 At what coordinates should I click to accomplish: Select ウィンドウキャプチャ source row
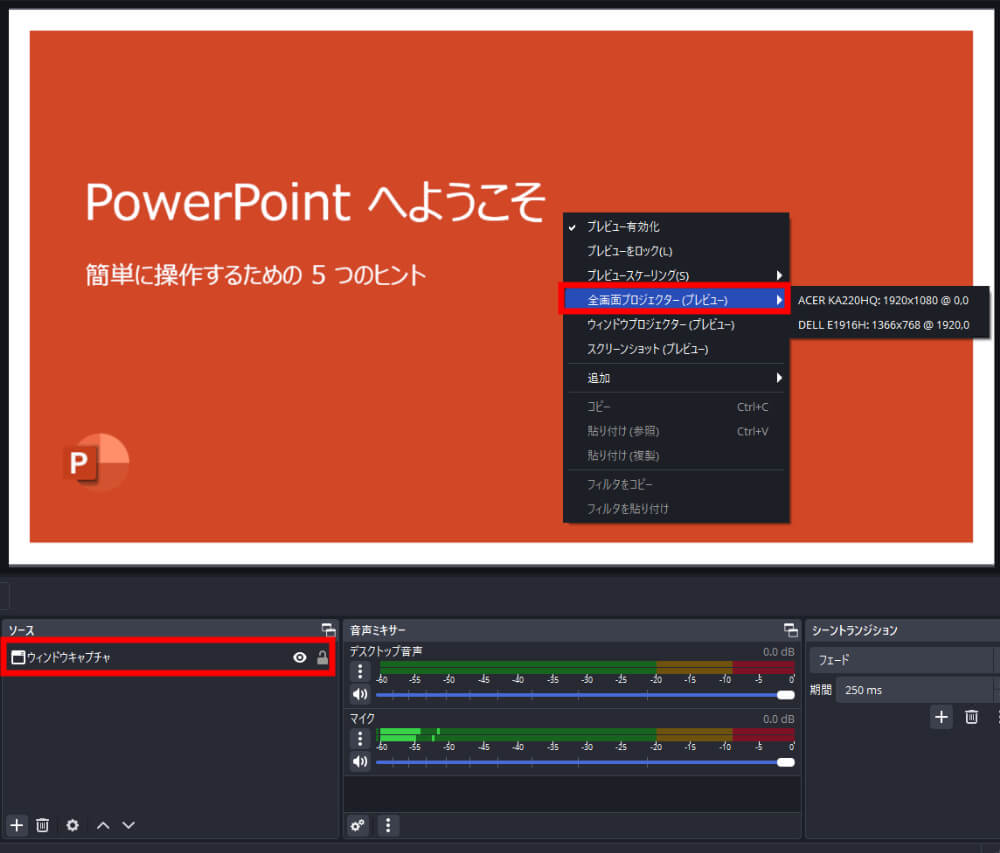(x=170, y=657)
